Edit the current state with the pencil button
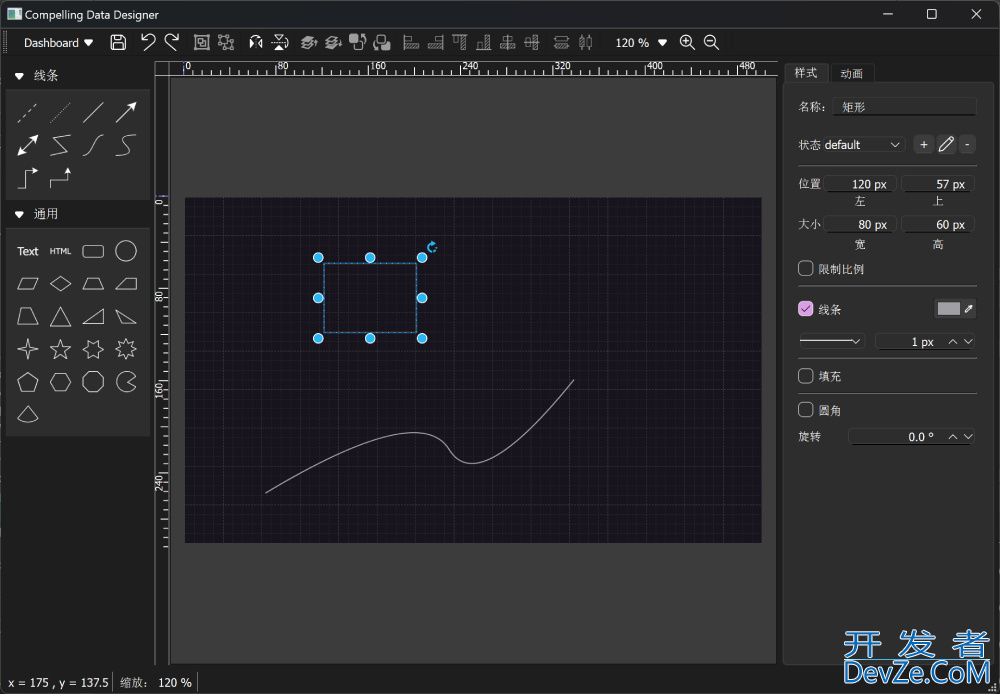This screenshot has height=694, width=1000. click(946, 145)
